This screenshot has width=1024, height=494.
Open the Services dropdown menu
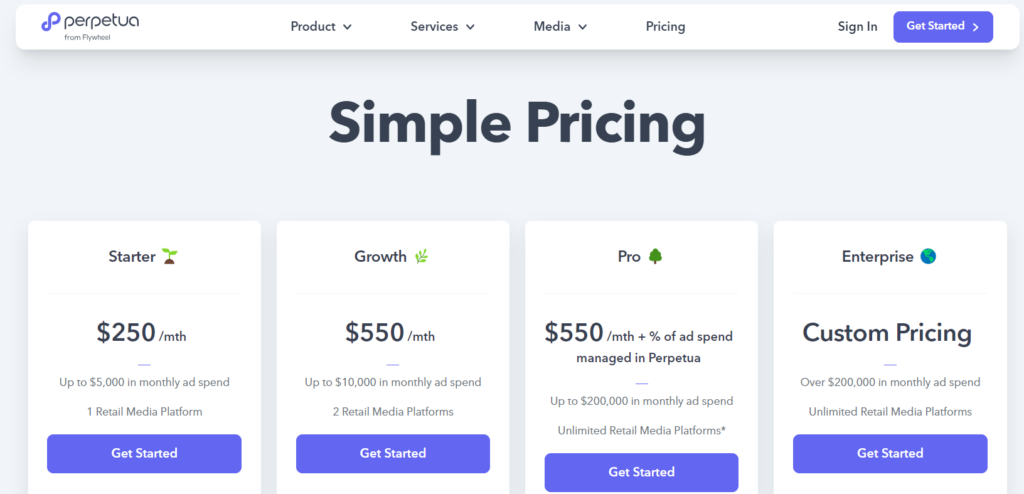click(442, 27)
